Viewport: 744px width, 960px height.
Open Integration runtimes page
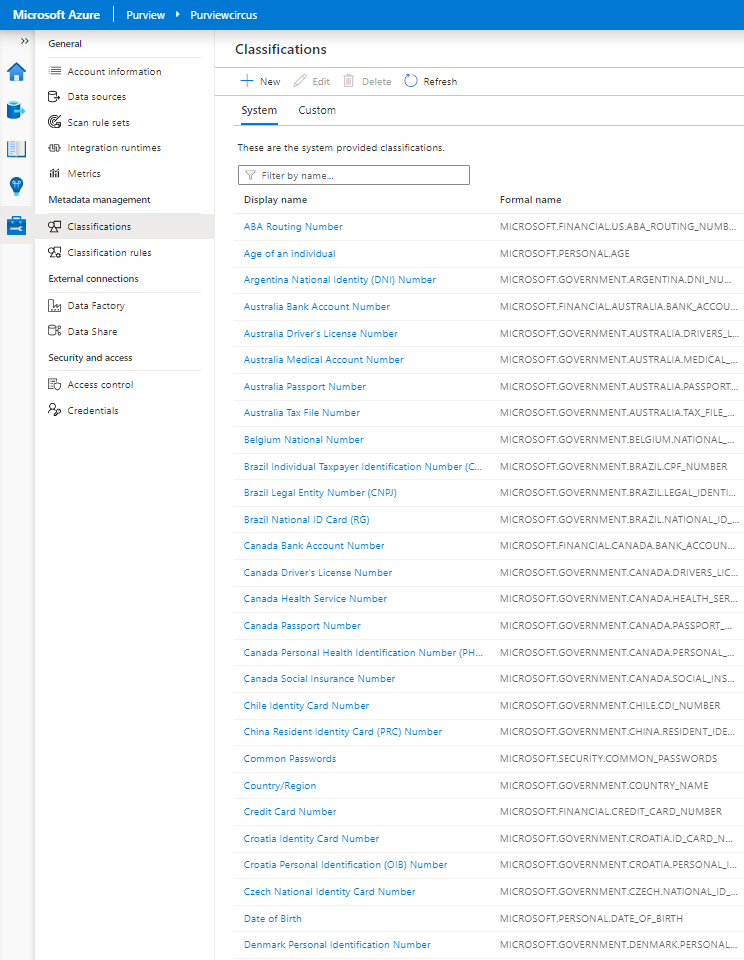[114, 148]
